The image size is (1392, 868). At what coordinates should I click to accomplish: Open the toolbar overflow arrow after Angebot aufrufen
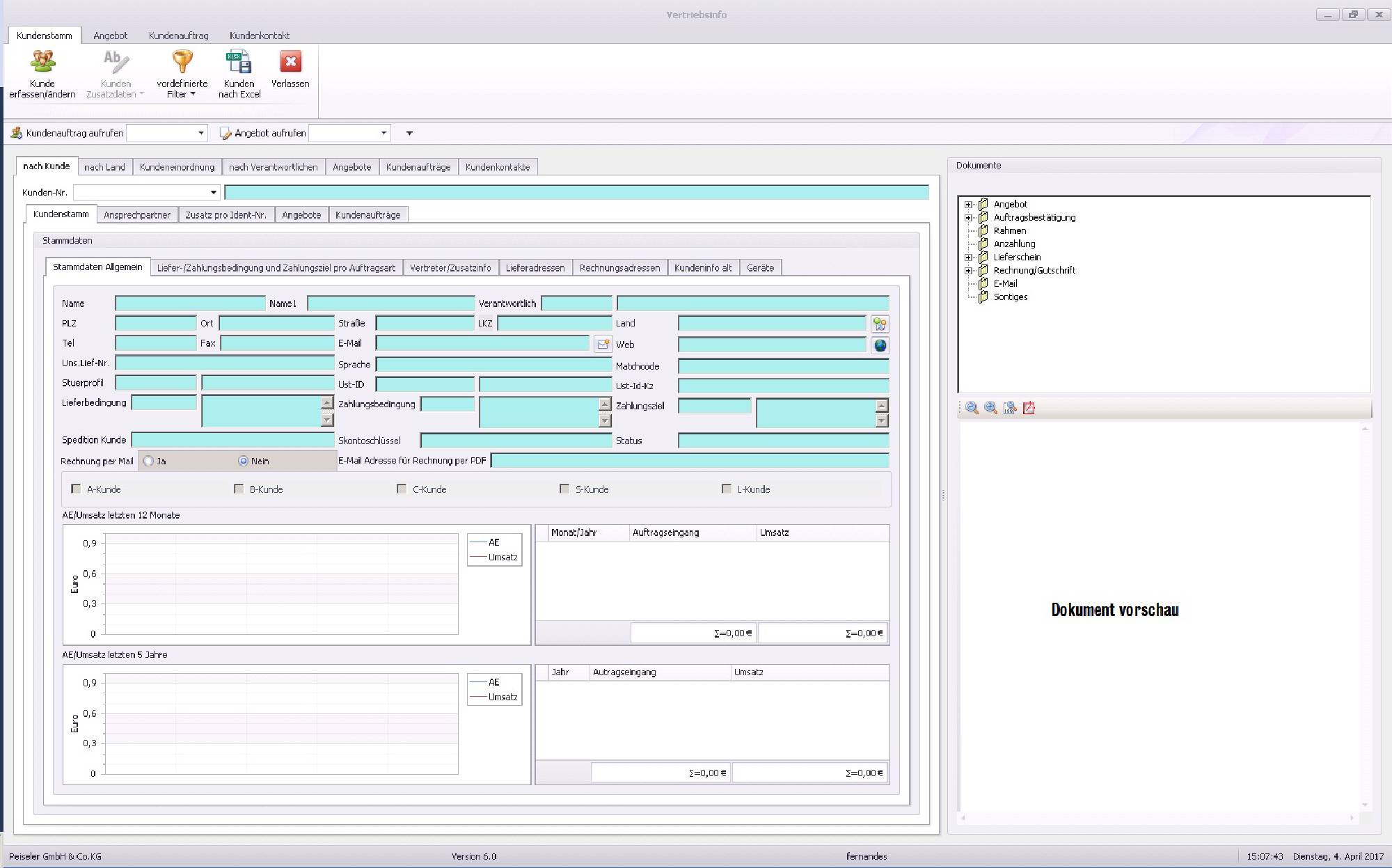click(409, 133)
